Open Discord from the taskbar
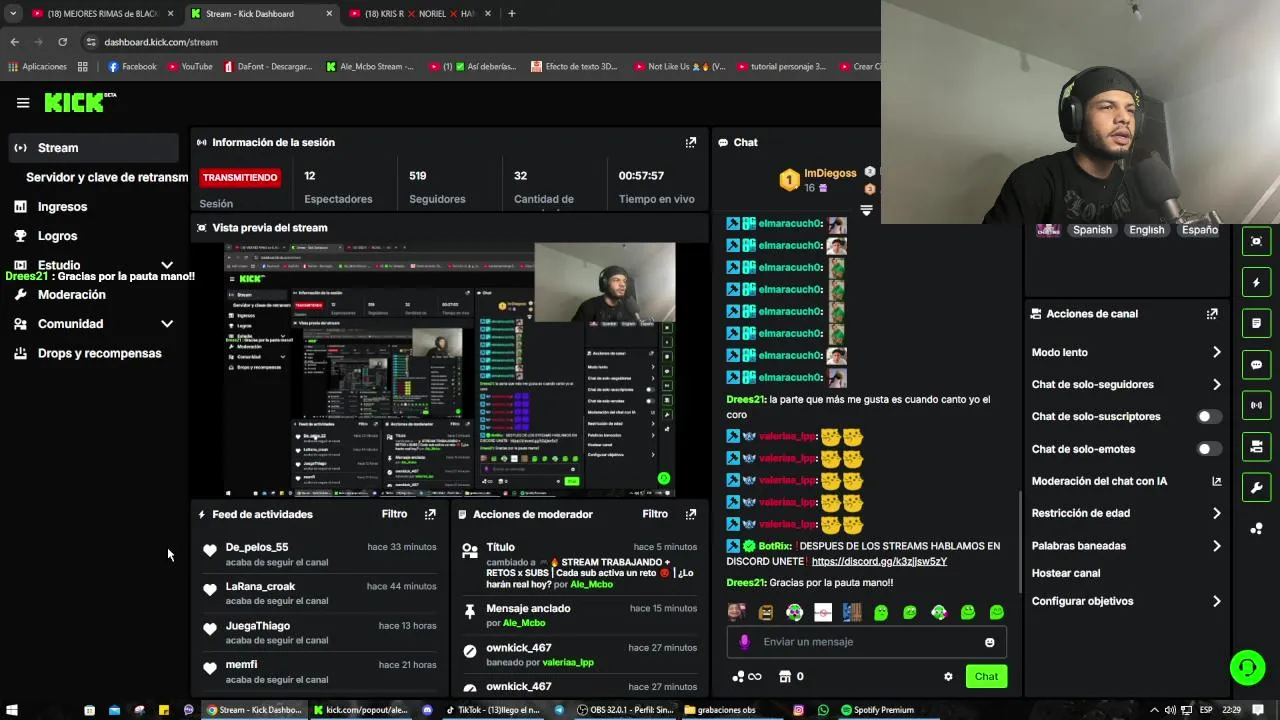 tap(427, 710)
